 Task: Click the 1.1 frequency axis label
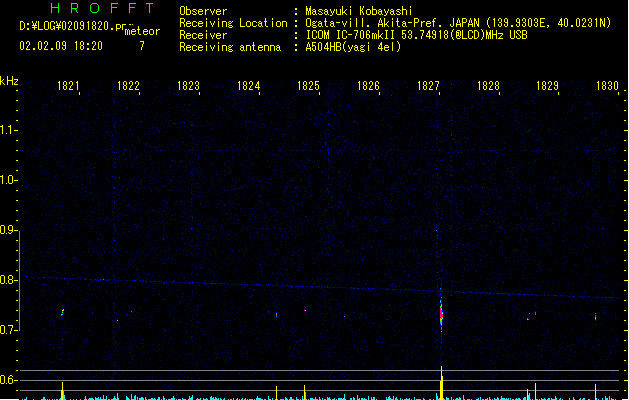(8, 130)
